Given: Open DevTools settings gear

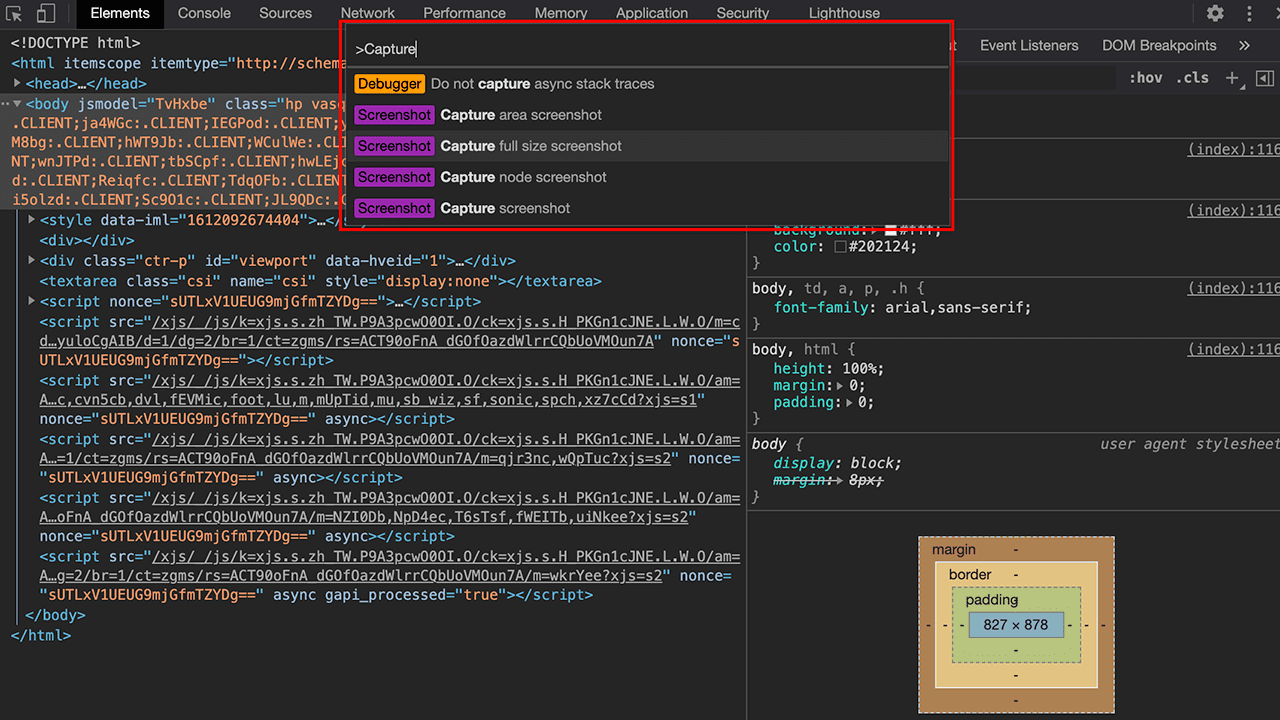Looking at the screenshot, I should click(x=1215, y=14).
